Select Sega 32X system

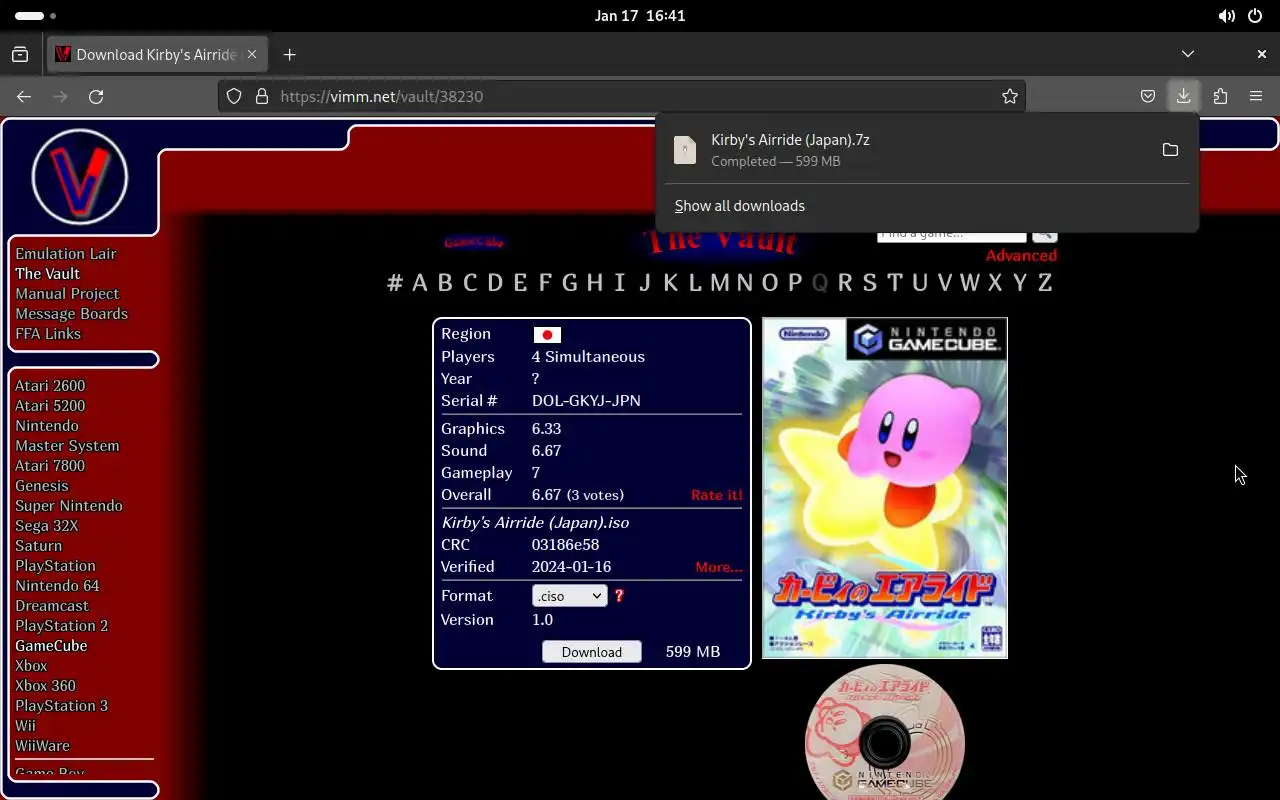pos(46,526)
